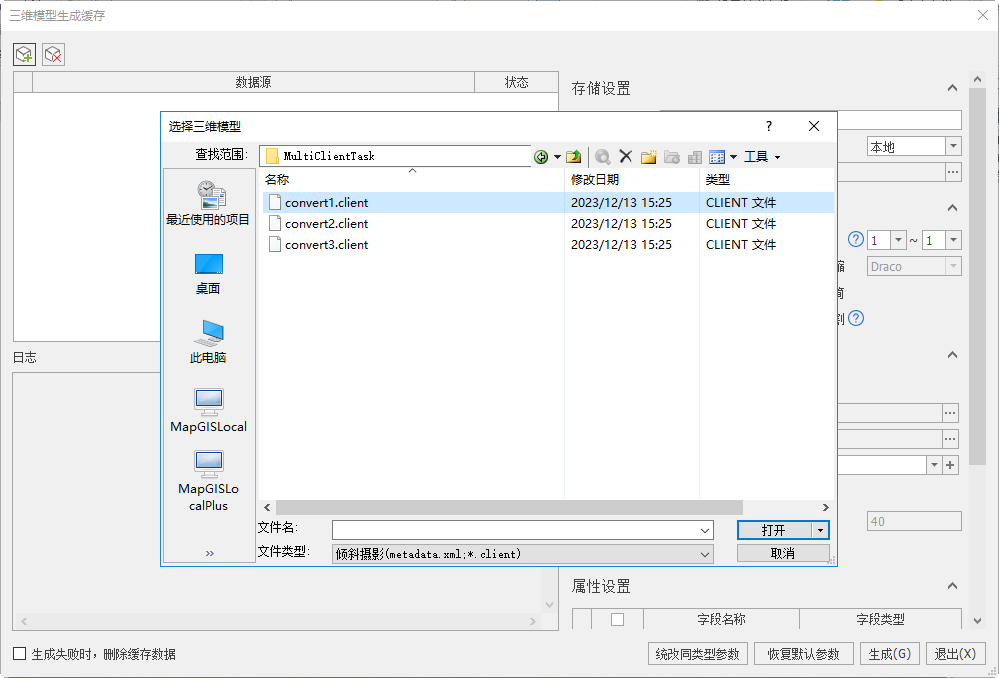Open the view menu dropdown arrow
The image size is (999, 678).
(x=733, y=157)
